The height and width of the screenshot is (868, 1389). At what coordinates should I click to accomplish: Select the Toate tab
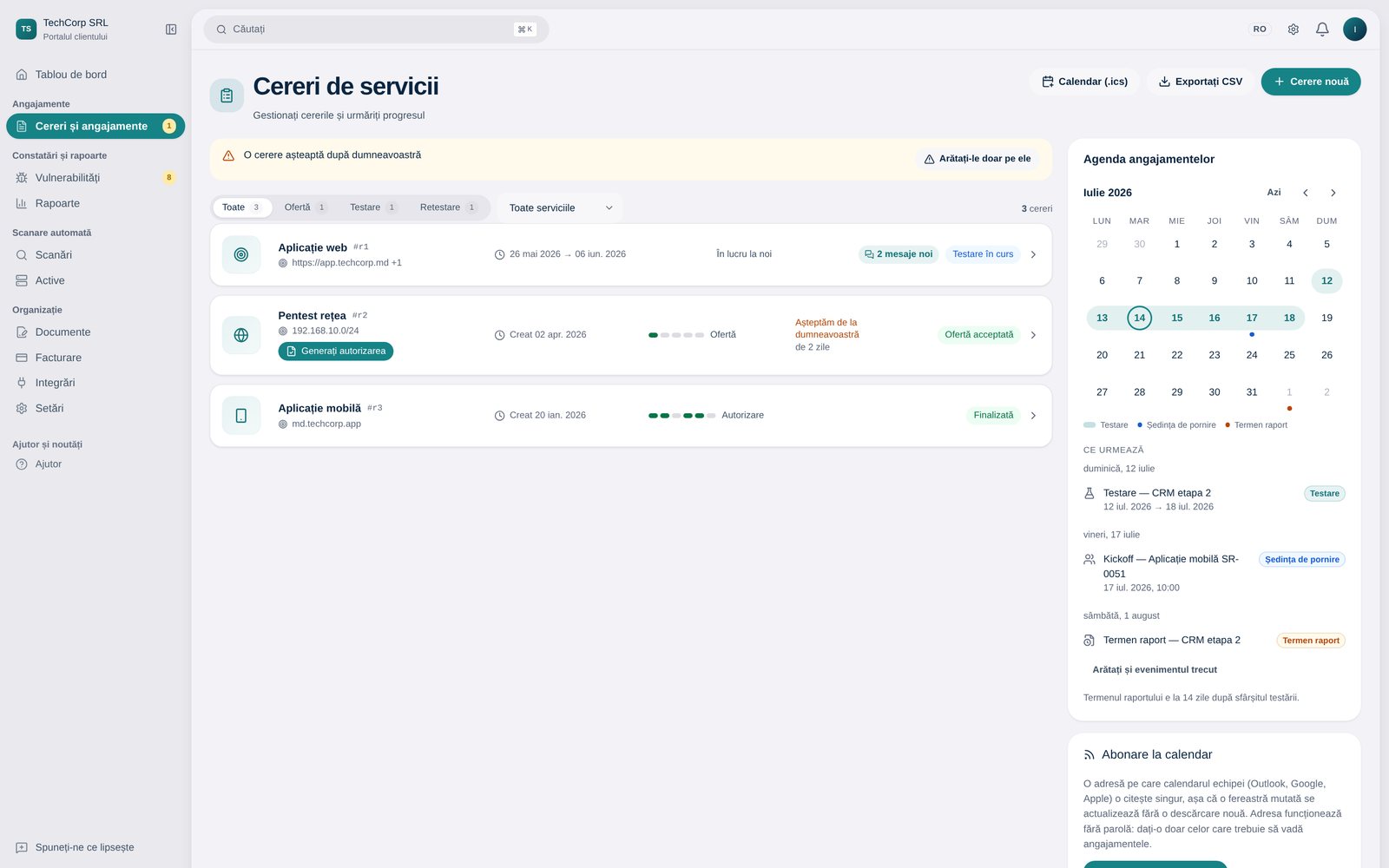[242, 207]
